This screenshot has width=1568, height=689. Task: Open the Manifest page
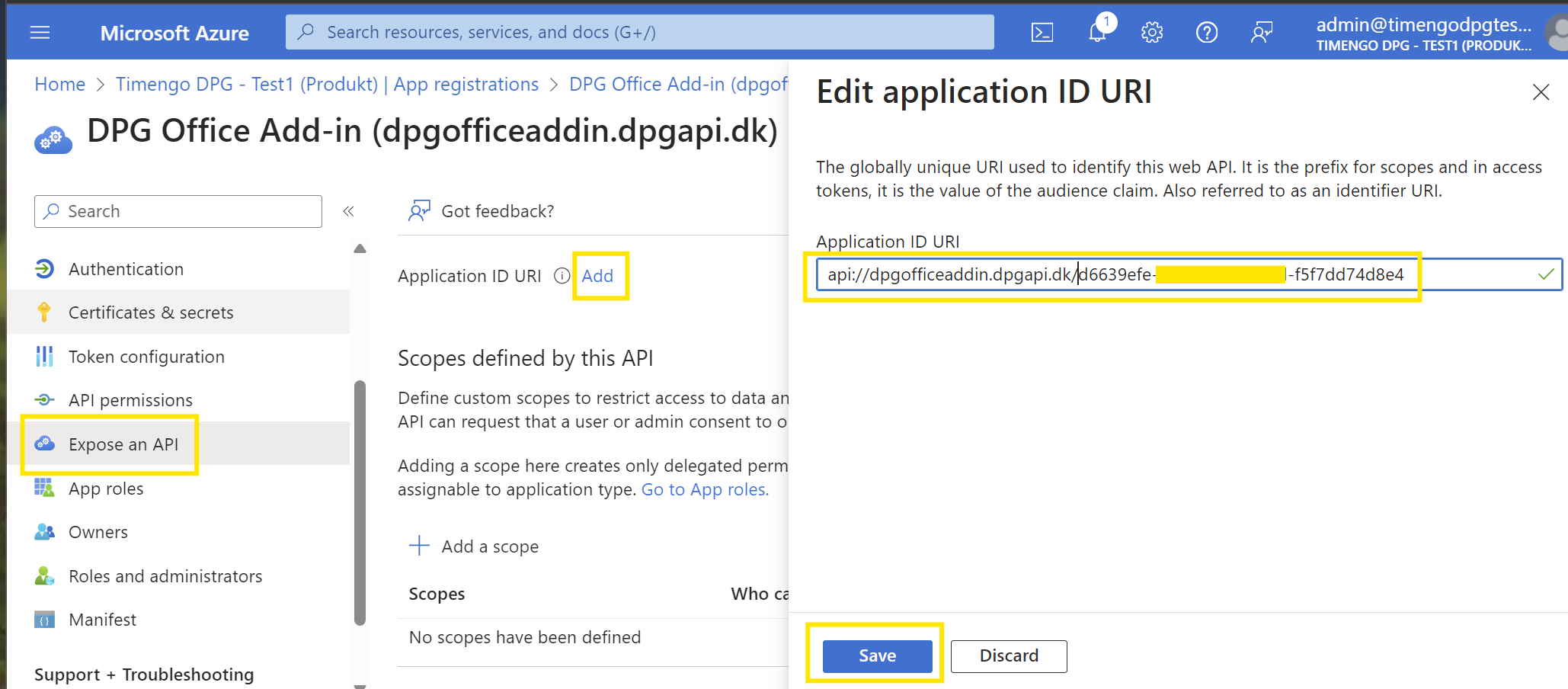click(x=102, y=620)
